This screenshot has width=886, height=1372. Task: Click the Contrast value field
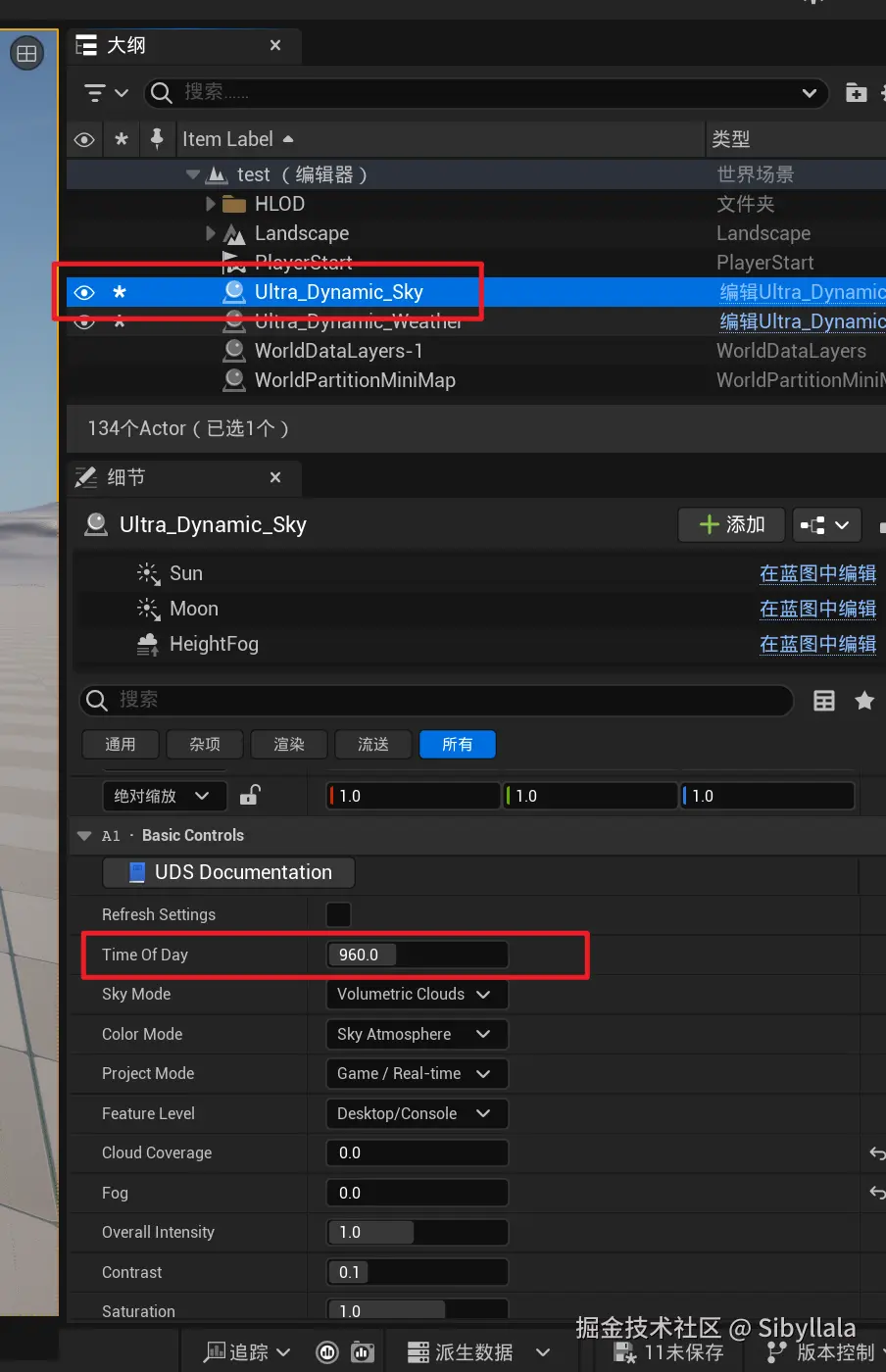point(418,1272)
